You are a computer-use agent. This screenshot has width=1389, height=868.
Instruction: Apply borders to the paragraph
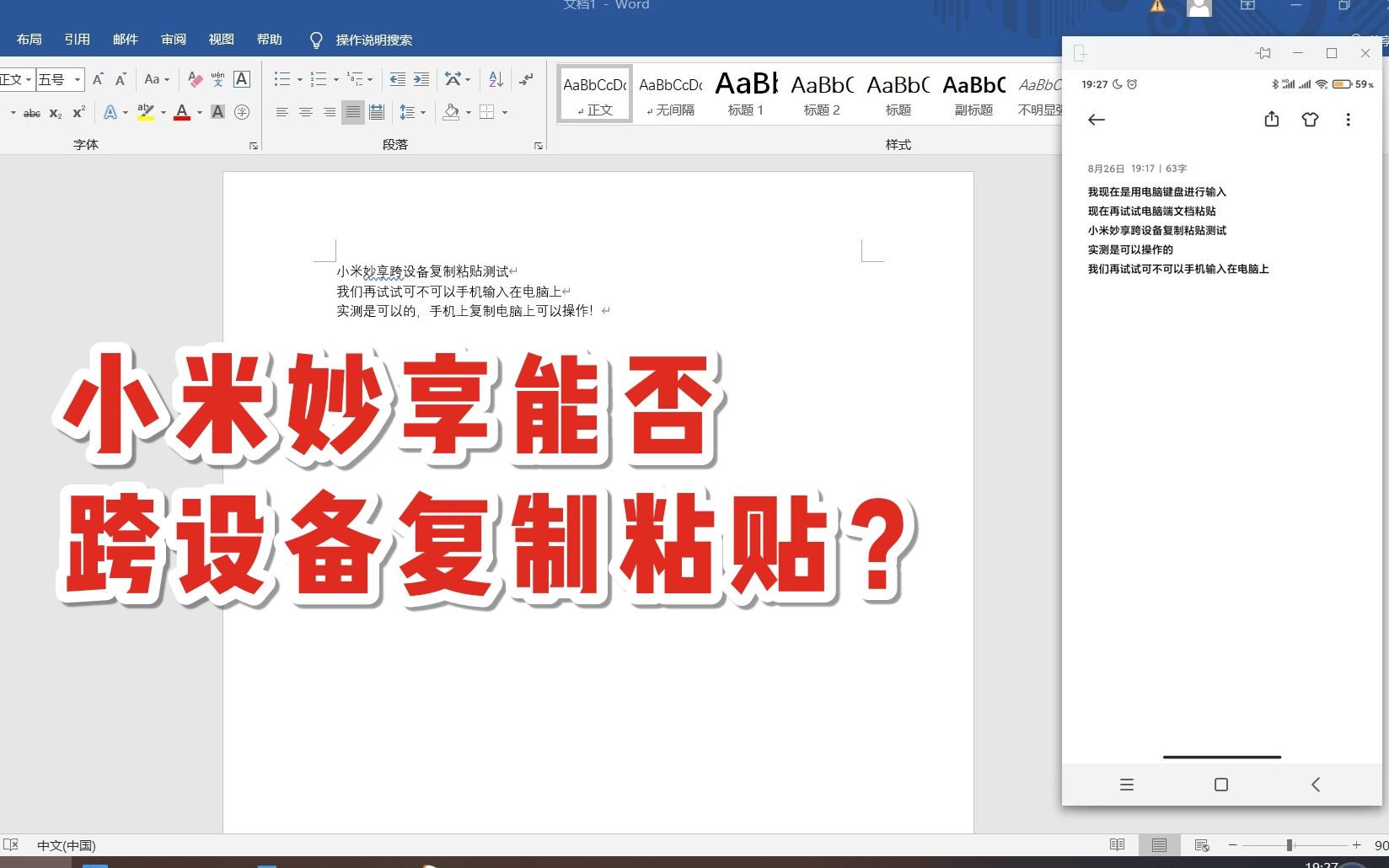point(487,112)
